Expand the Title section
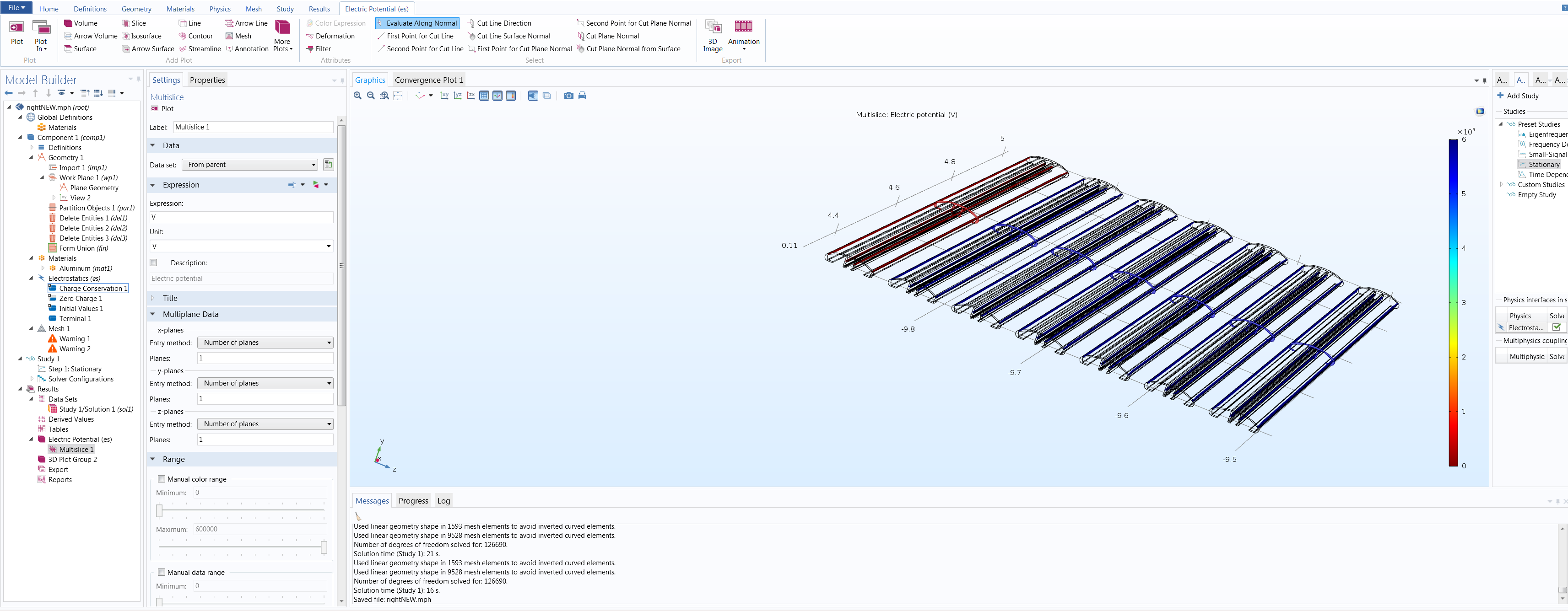The width and height of the screenshot is (1568, 611). pyautogui.click(x=170, y=299)
